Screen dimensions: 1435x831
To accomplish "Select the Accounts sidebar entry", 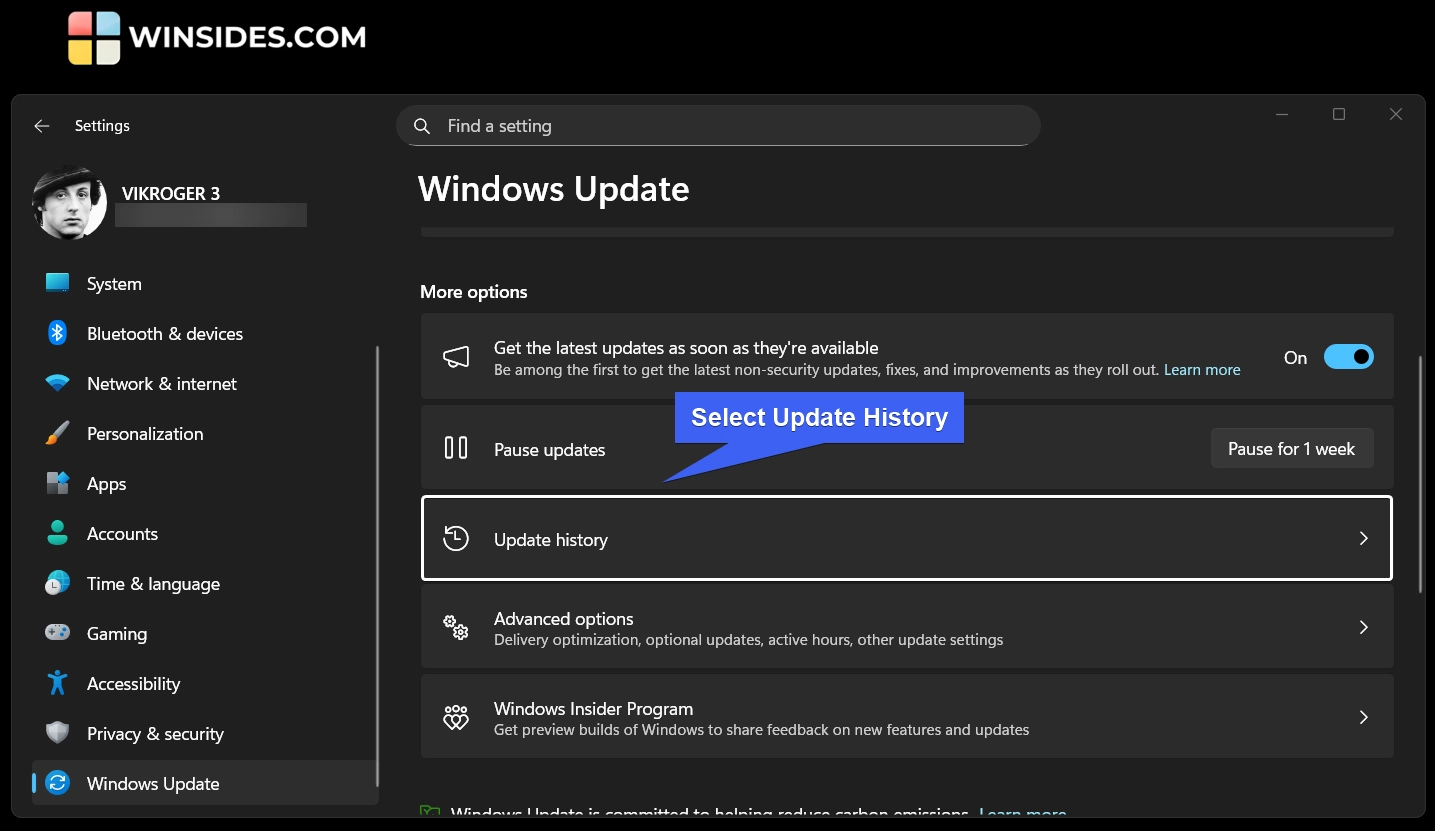I will click(x=122, y=533).
